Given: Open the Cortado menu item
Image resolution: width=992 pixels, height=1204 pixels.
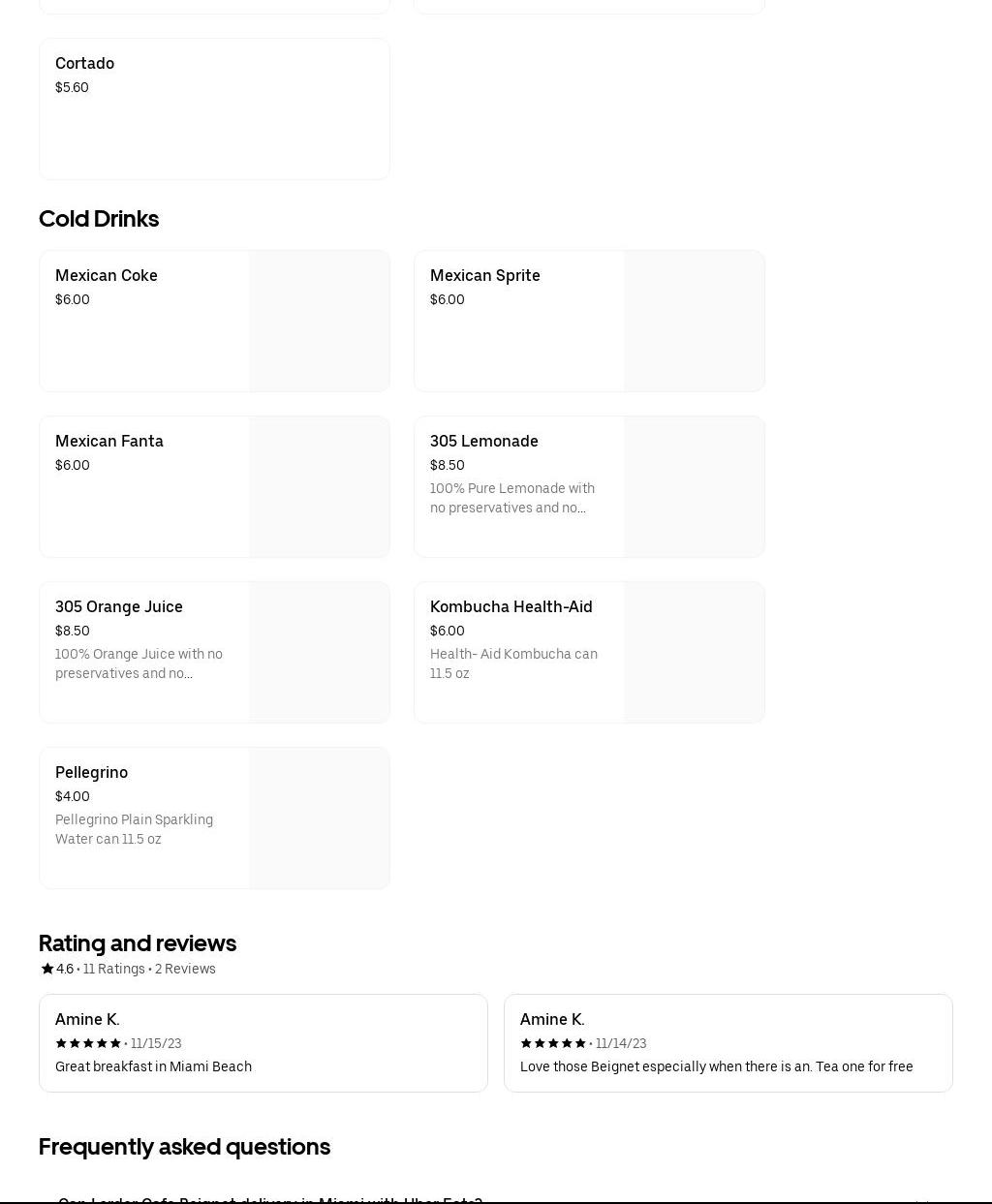Looking at the screenshot, I should (x=214, y=108).
